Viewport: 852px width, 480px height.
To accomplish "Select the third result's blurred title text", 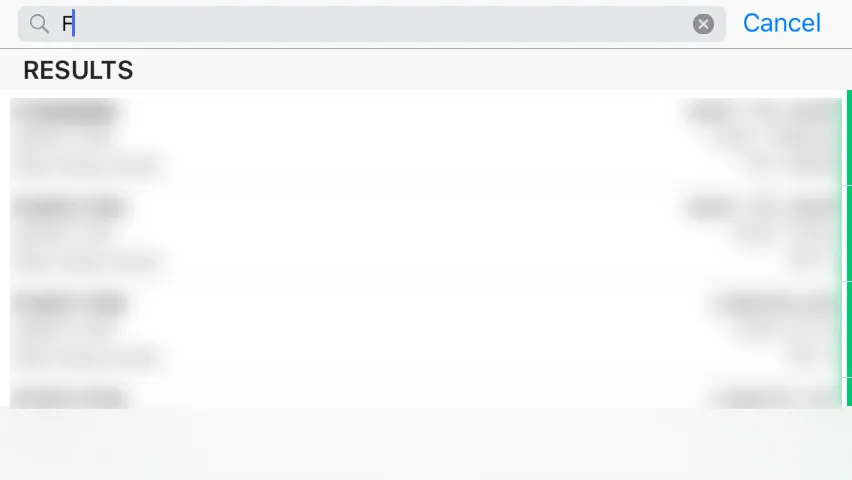I will click(70, 304).
